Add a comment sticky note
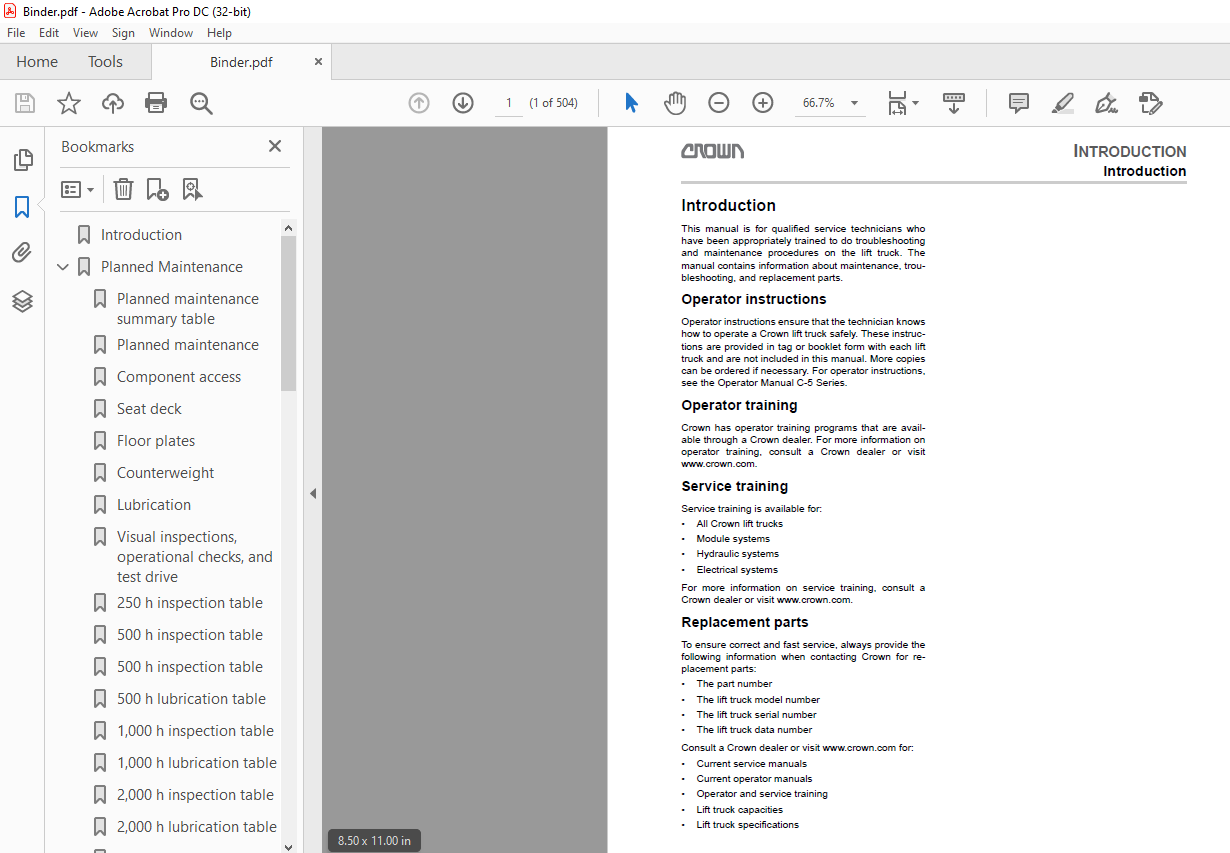The image size is (1230, 853). (1019, 103)
